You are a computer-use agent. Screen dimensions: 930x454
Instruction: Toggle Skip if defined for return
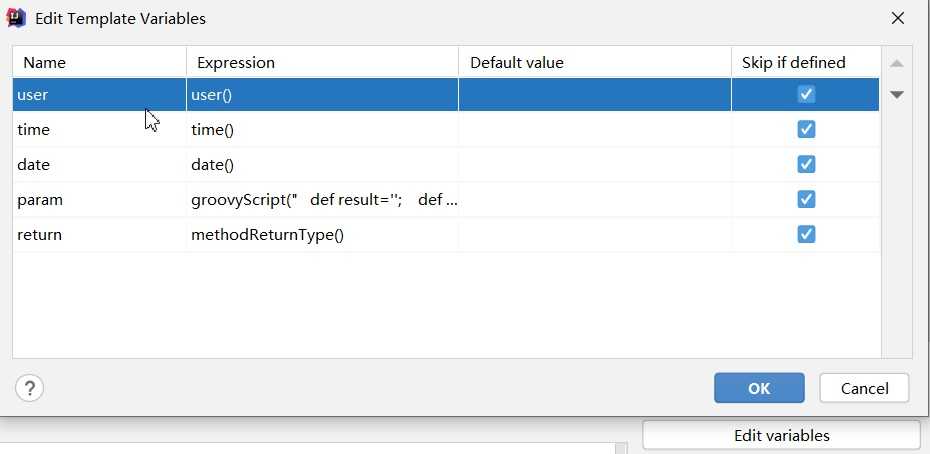[x=806, y=234]
